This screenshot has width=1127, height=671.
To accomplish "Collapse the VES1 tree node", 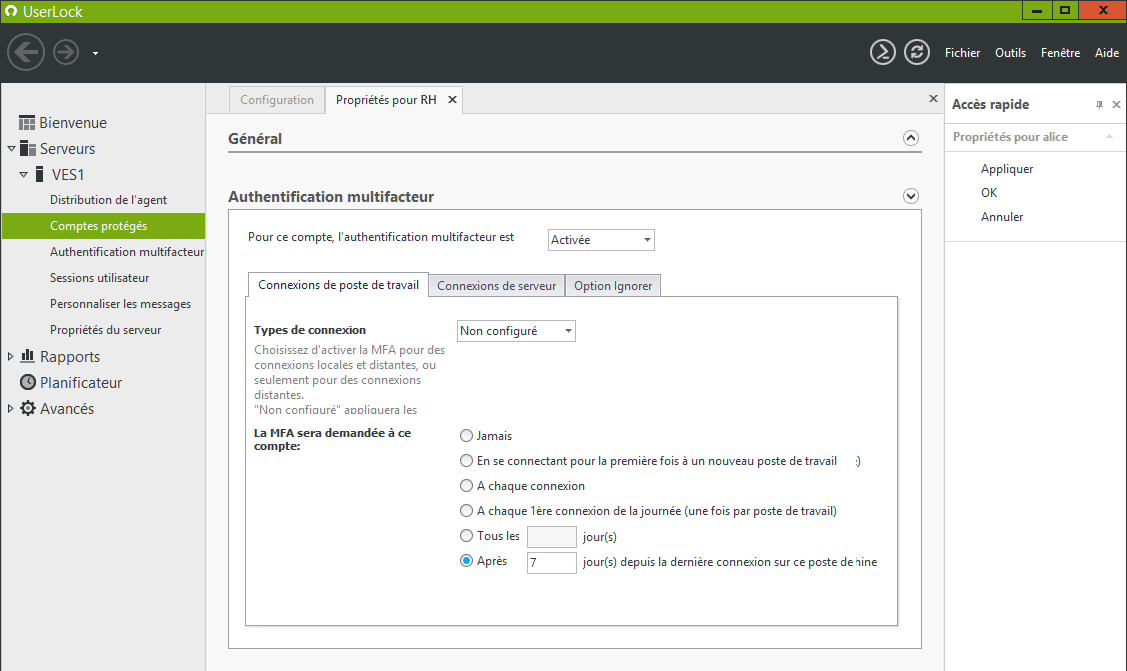I will (x=23, y=175).
